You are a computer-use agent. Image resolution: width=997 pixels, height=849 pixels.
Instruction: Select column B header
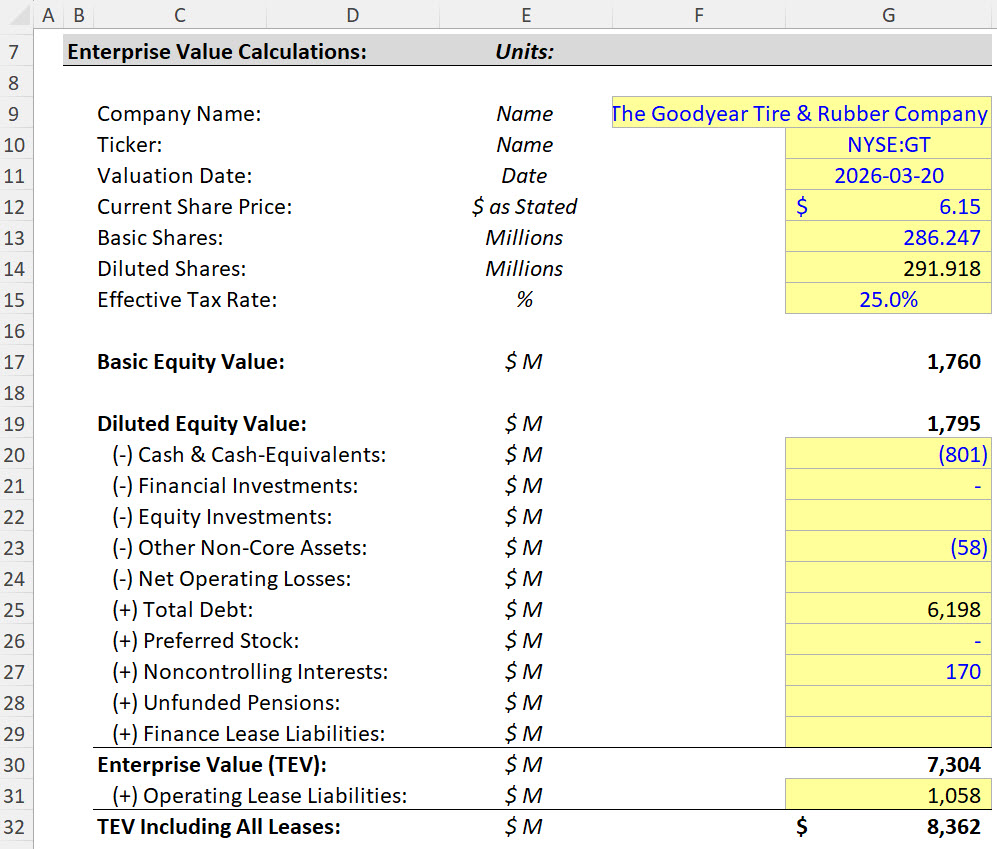[79, 14]
